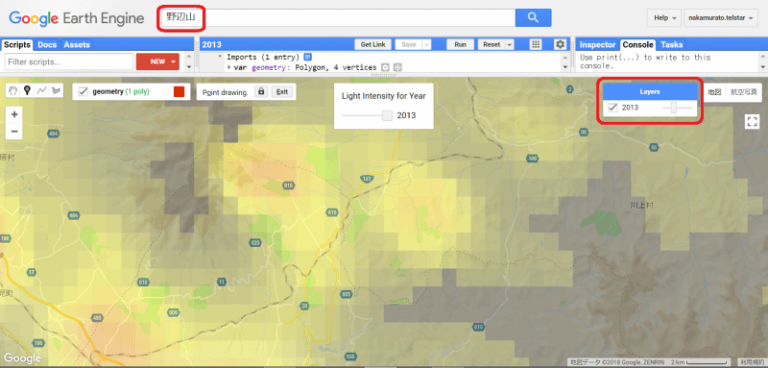Select the hand pan tool
768x368 pixels.
click(13, 90)
